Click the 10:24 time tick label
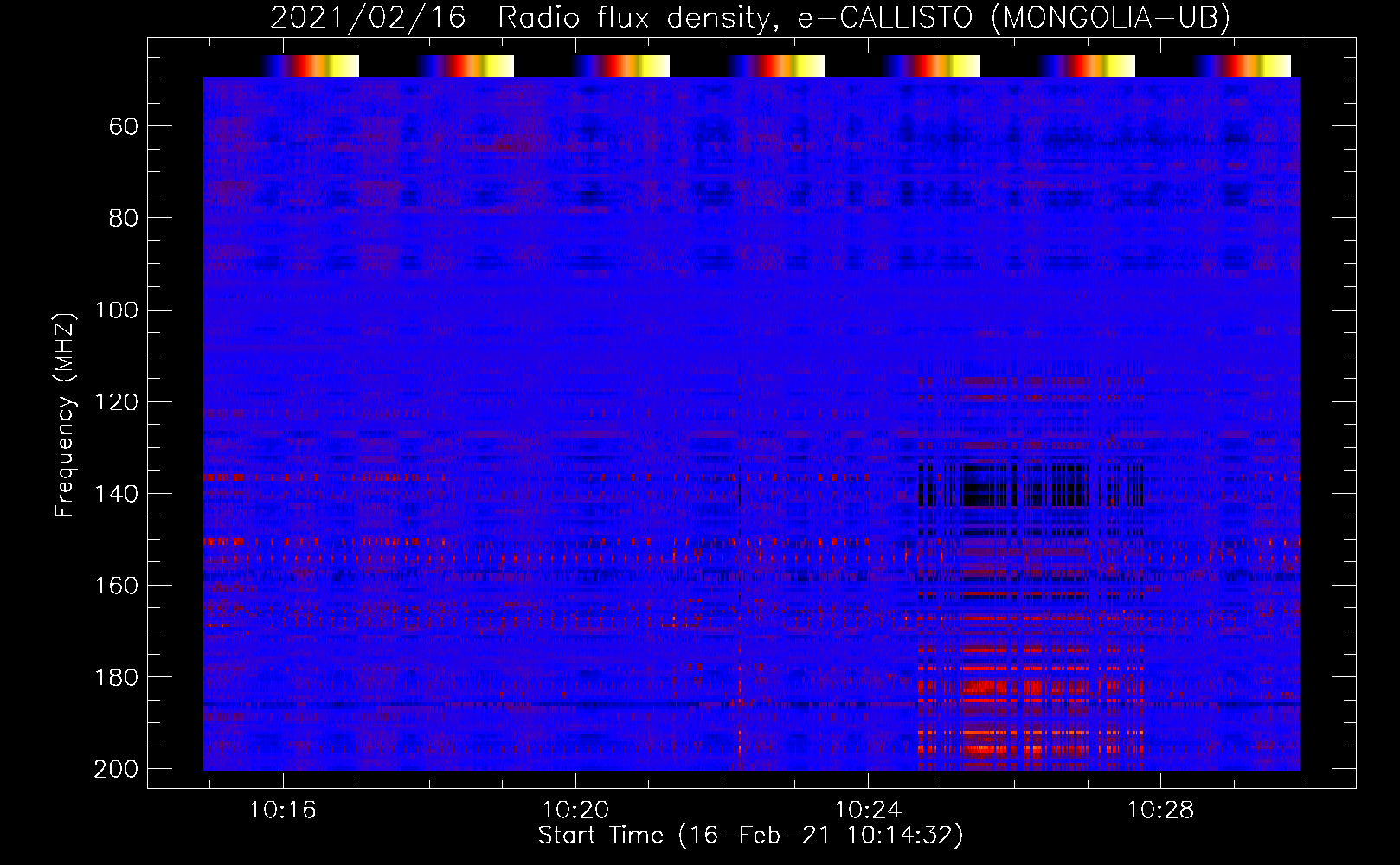The image size is (1400, 865). pyautogui.click(x=868, y=811)
